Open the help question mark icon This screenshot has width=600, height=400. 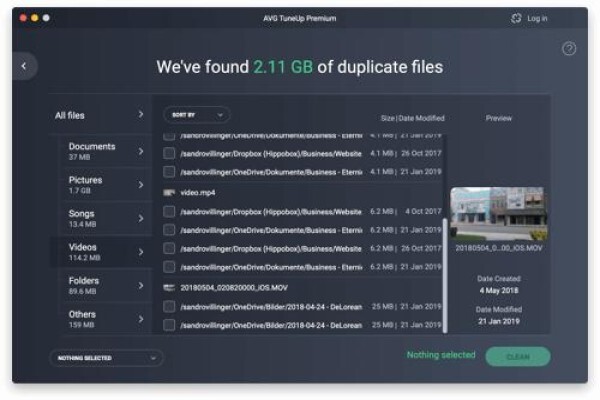tap(569, 49)
